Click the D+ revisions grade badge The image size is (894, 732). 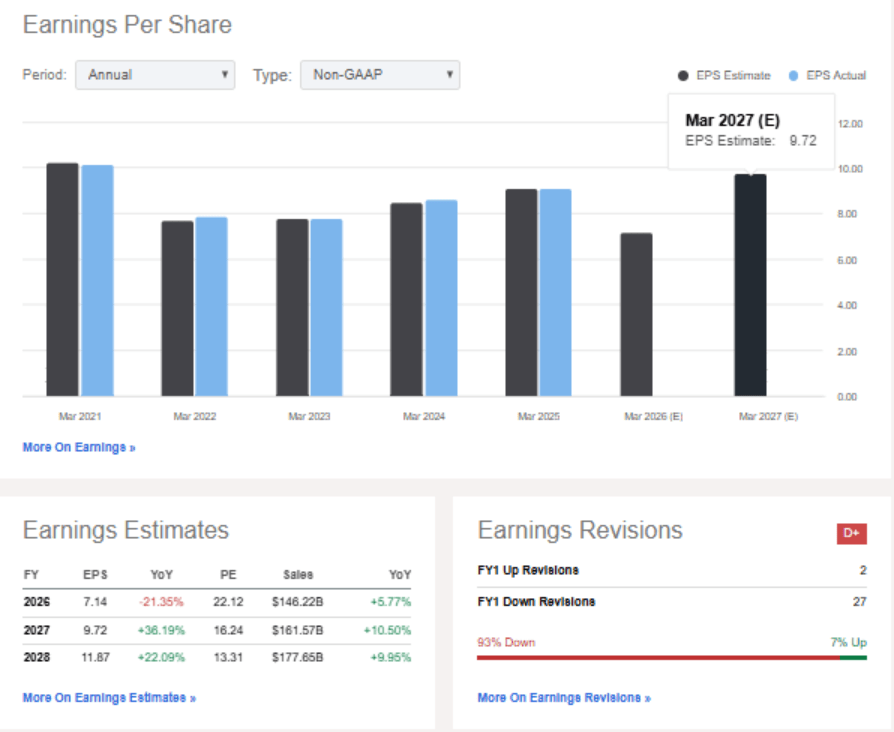tap(852, 534)
